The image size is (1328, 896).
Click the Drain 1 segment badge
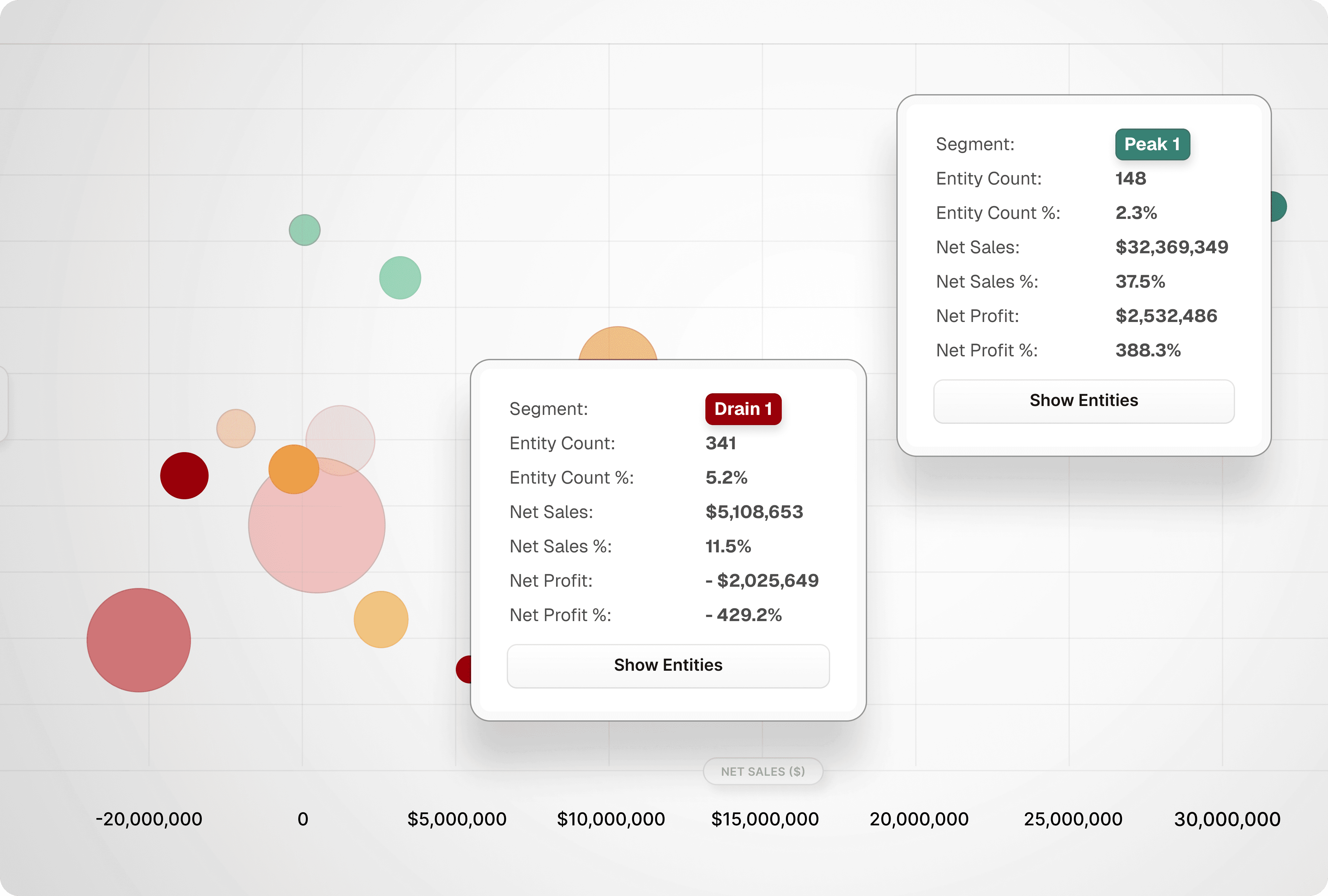pyautogui.click(x=742, y=409)
